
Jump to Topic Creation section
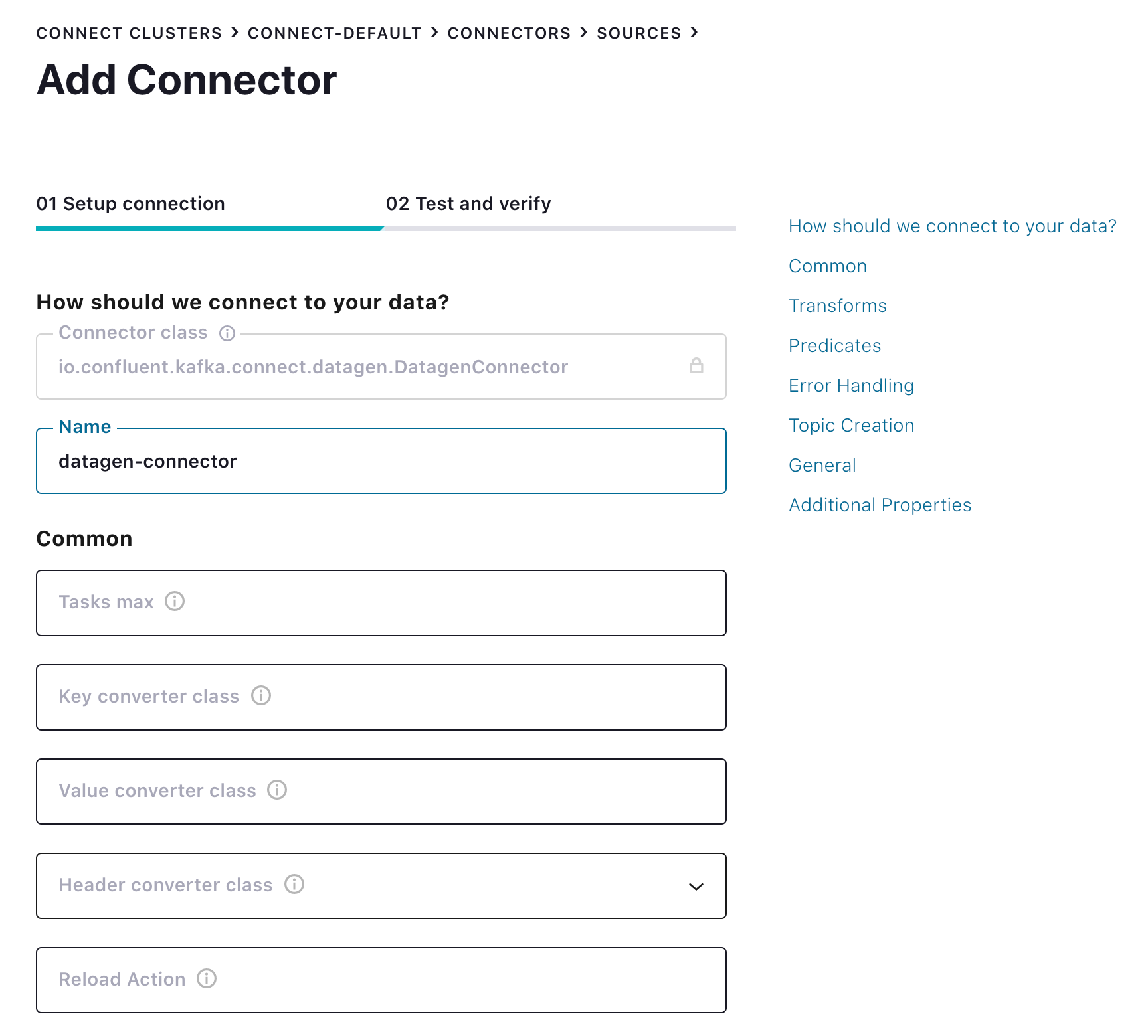pyautogui.click(x=852, y=425)
